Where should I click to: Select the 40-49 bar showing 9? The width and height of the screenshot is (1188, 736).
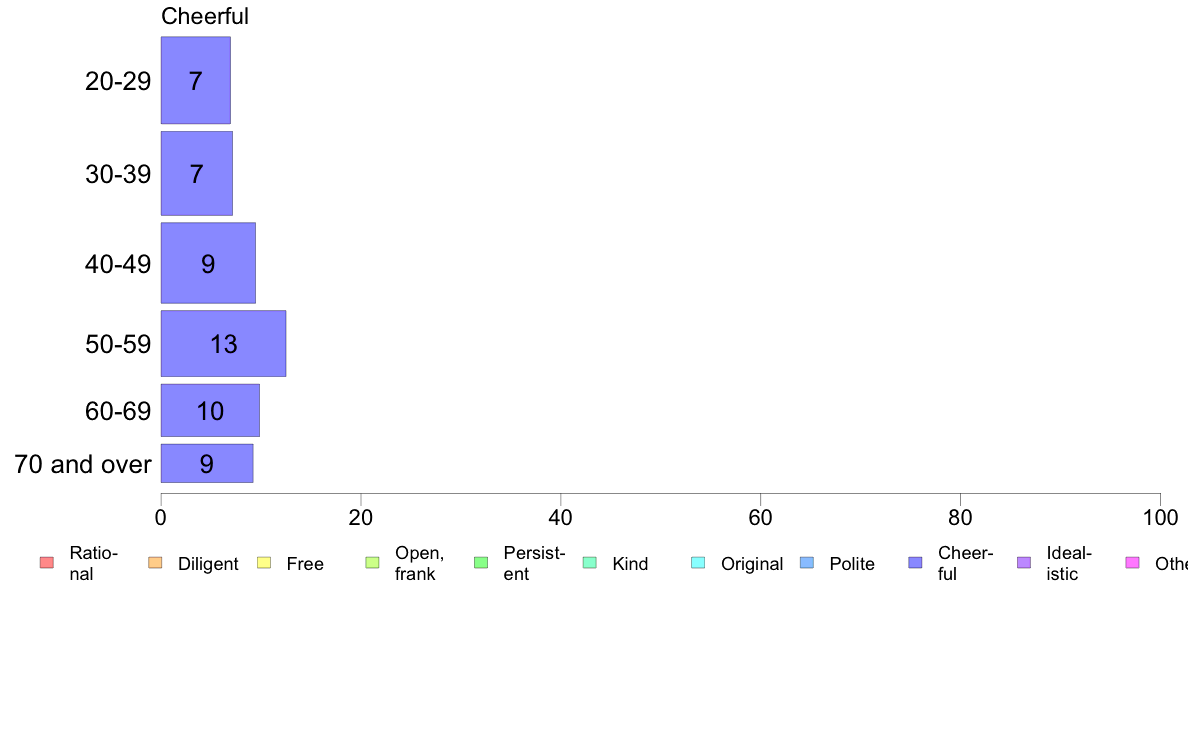208,264
